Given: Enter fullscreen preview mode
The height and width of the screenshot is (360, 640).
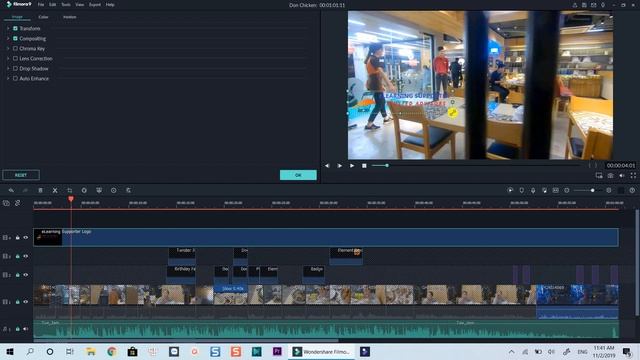Looking at the screenshot, I should pyautogui.click(x=633, y=176).
